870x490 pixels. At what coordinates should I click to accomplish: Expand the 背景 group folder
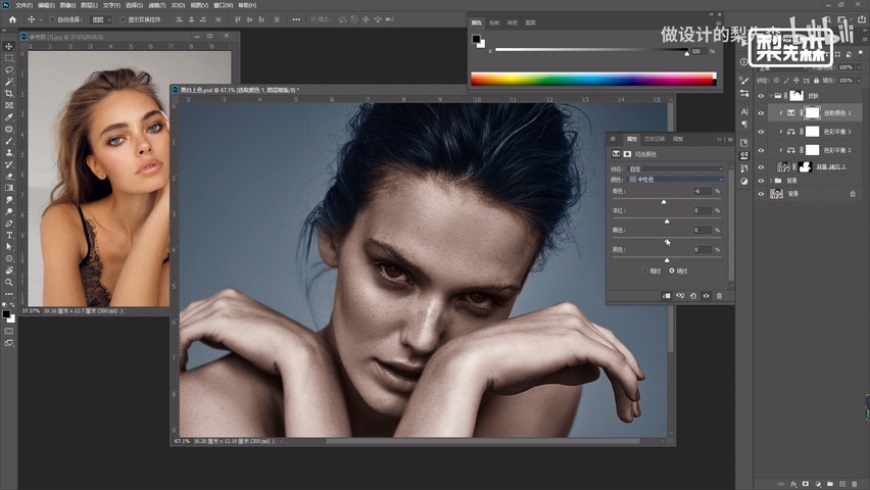coord(771,181)
